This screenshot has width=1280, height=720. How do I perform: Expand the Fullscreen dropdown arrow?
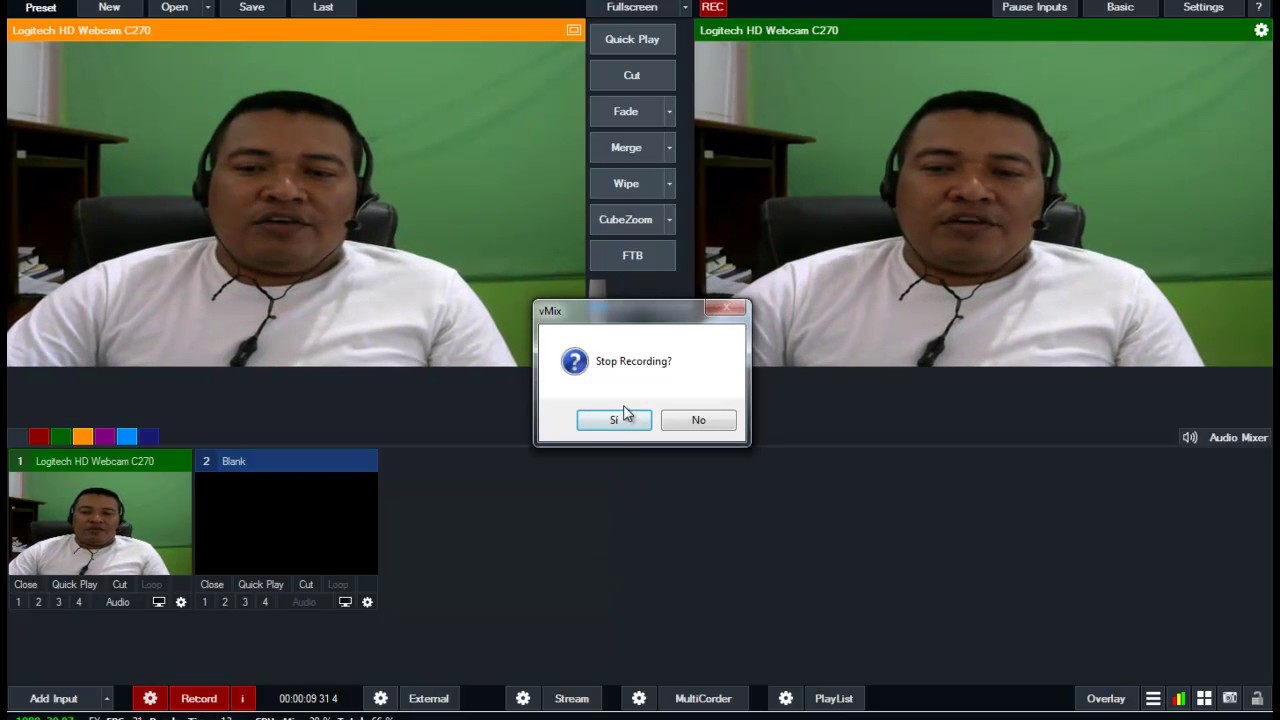[685, 7]
